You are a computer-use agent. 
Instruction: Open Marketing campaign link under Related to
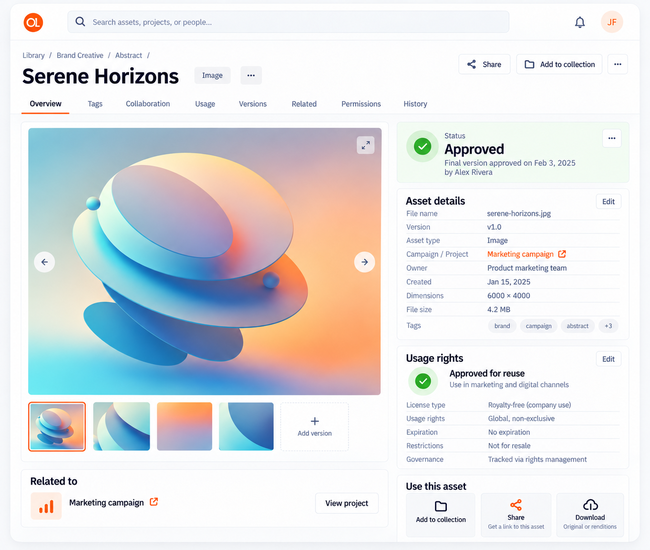click(107, 503)
